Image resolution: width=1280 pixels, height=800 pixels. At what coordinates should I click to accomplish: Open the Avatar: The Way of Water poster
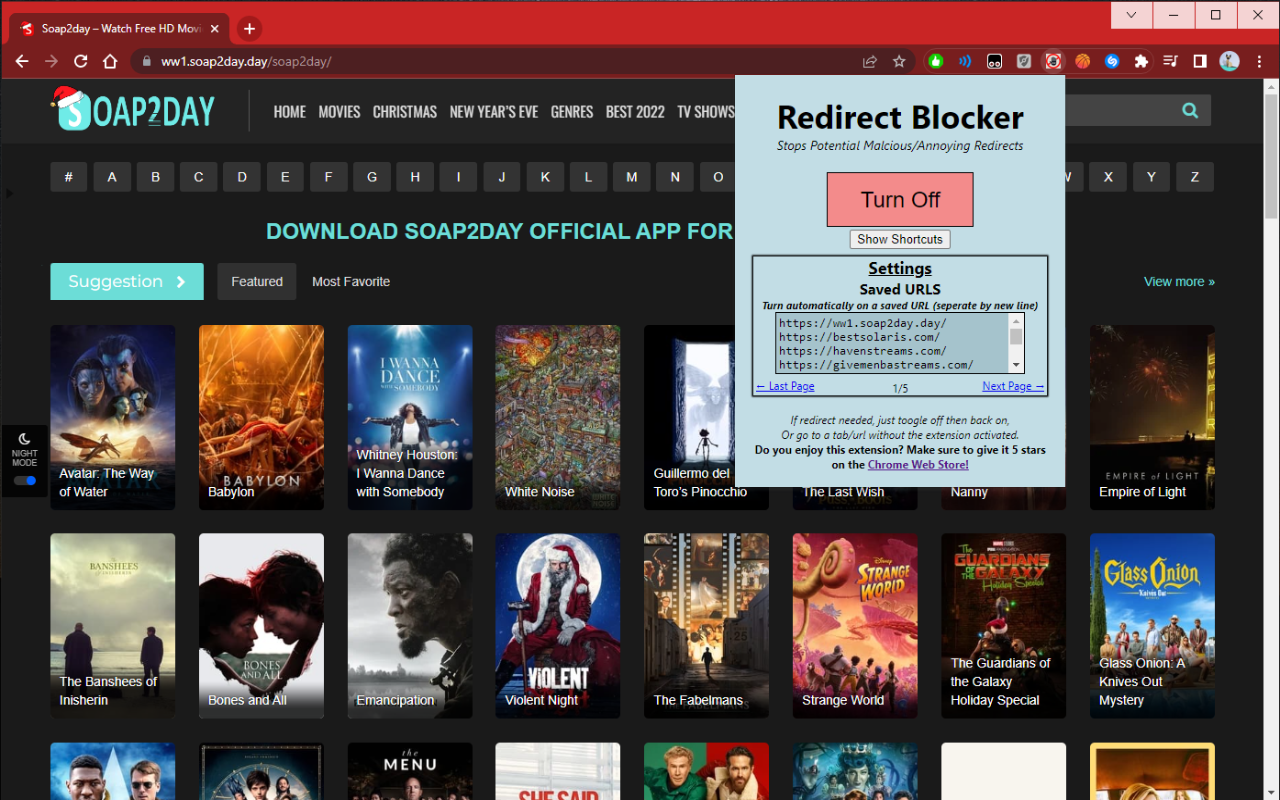(113, 417)
